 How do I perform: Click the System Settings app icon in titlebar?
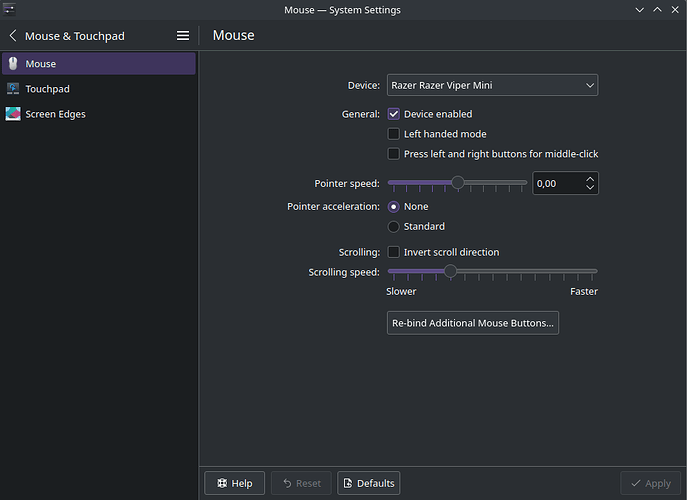click(x=9, y=10)
